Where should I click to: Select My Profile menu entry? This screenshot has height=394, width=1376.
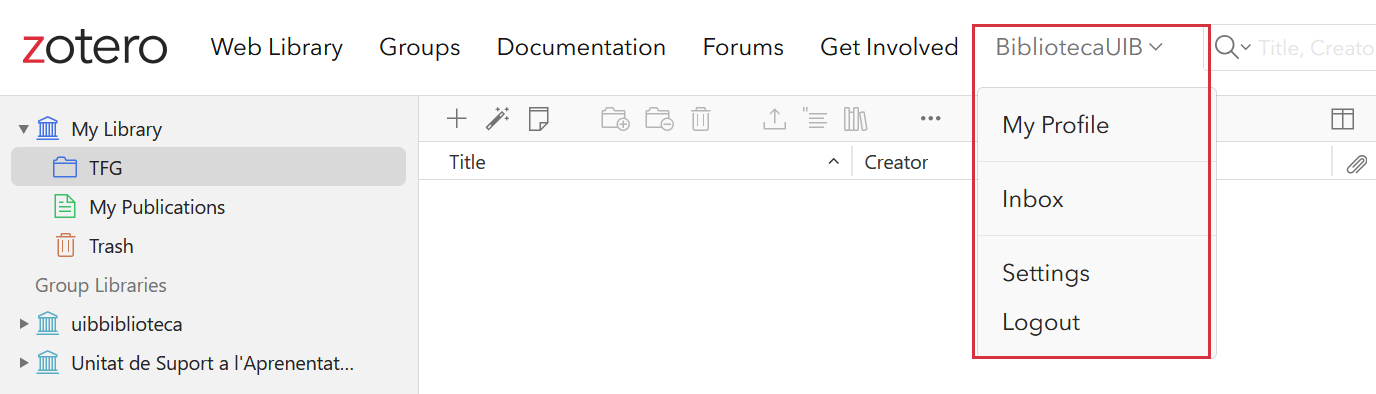[1096, 125]
